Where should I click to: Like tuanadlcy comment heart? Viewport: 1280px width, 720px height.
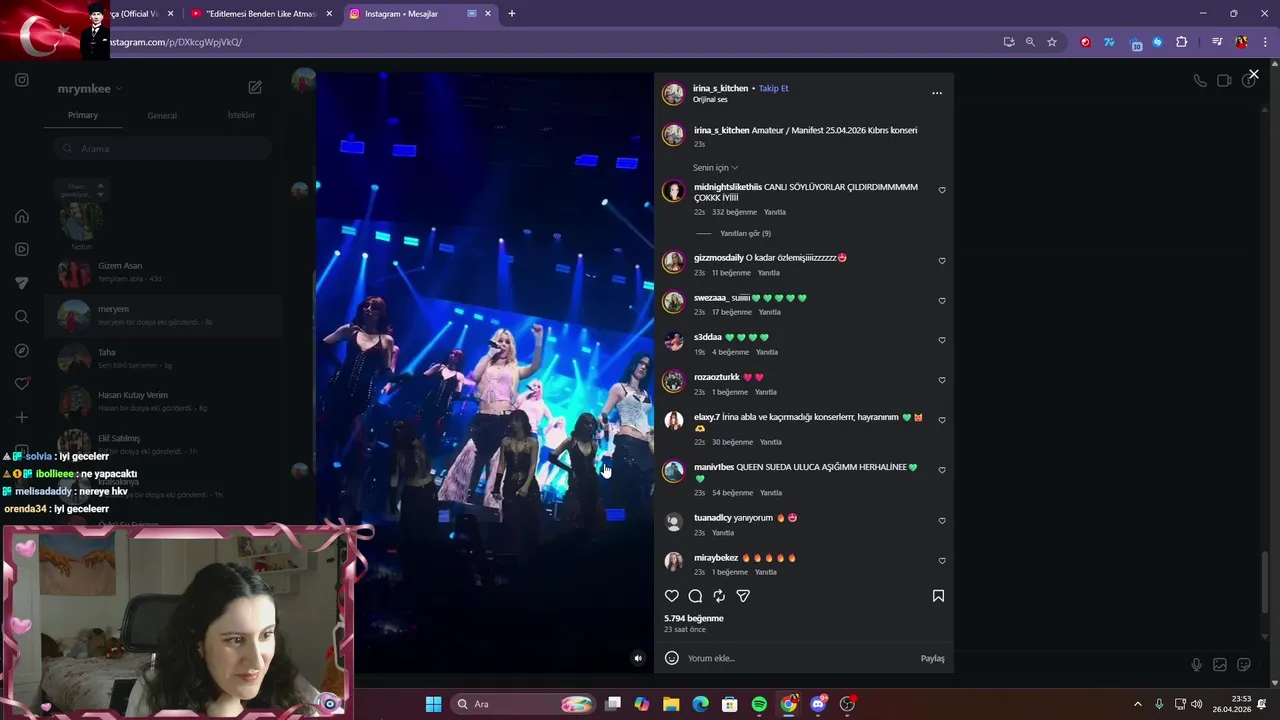click(942, 521)
